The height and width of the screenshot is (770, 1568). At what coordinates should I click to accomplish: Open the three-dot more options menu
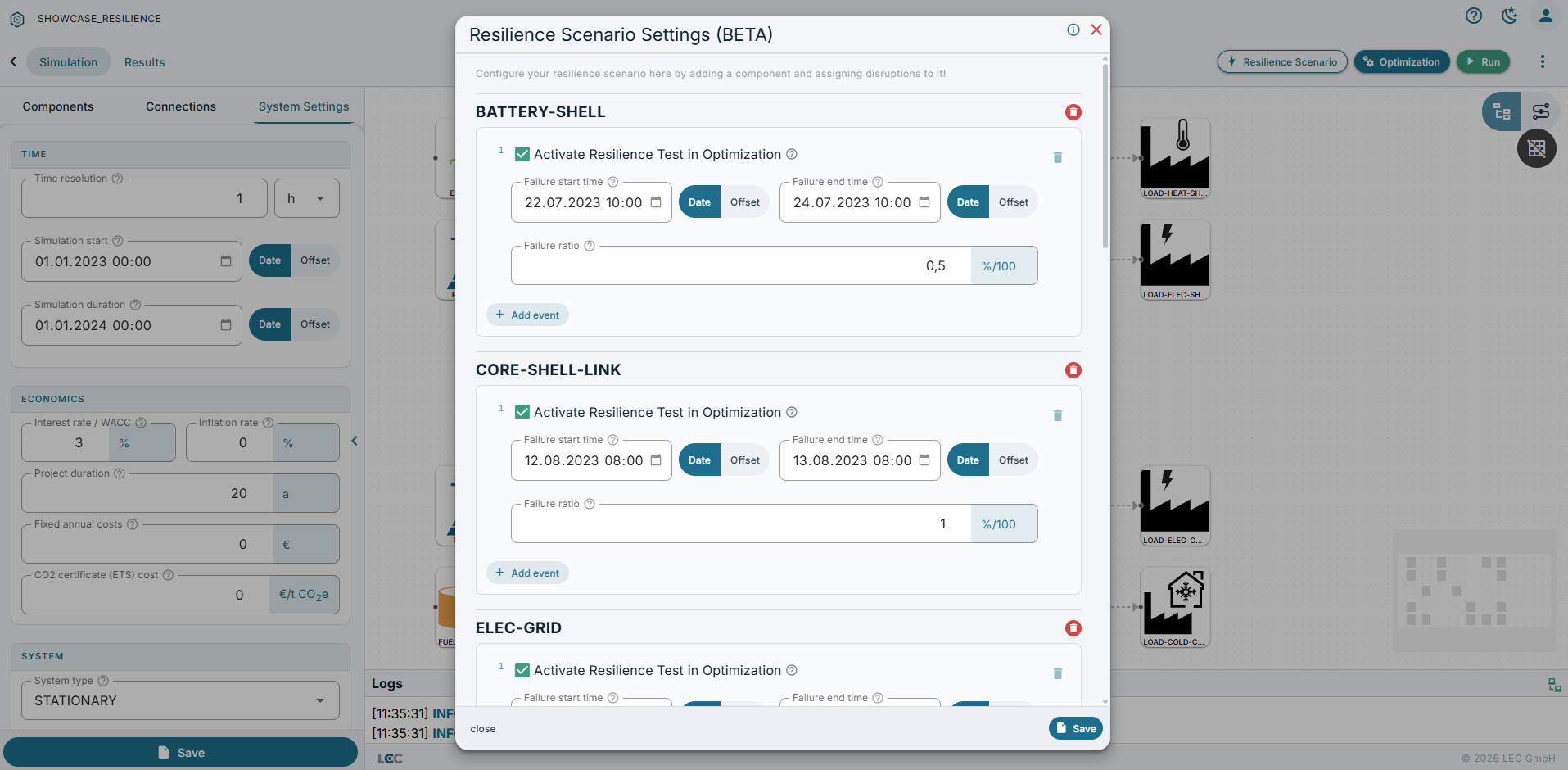(x=1542, y=61)
